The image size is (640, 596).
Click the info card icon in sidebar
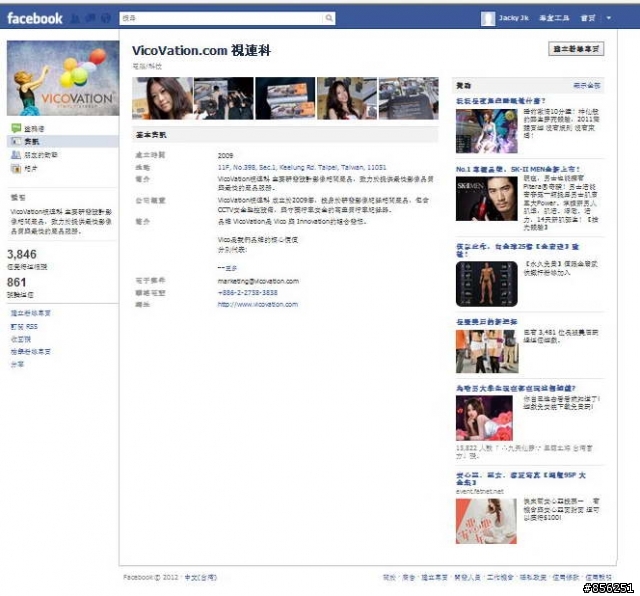16,141
